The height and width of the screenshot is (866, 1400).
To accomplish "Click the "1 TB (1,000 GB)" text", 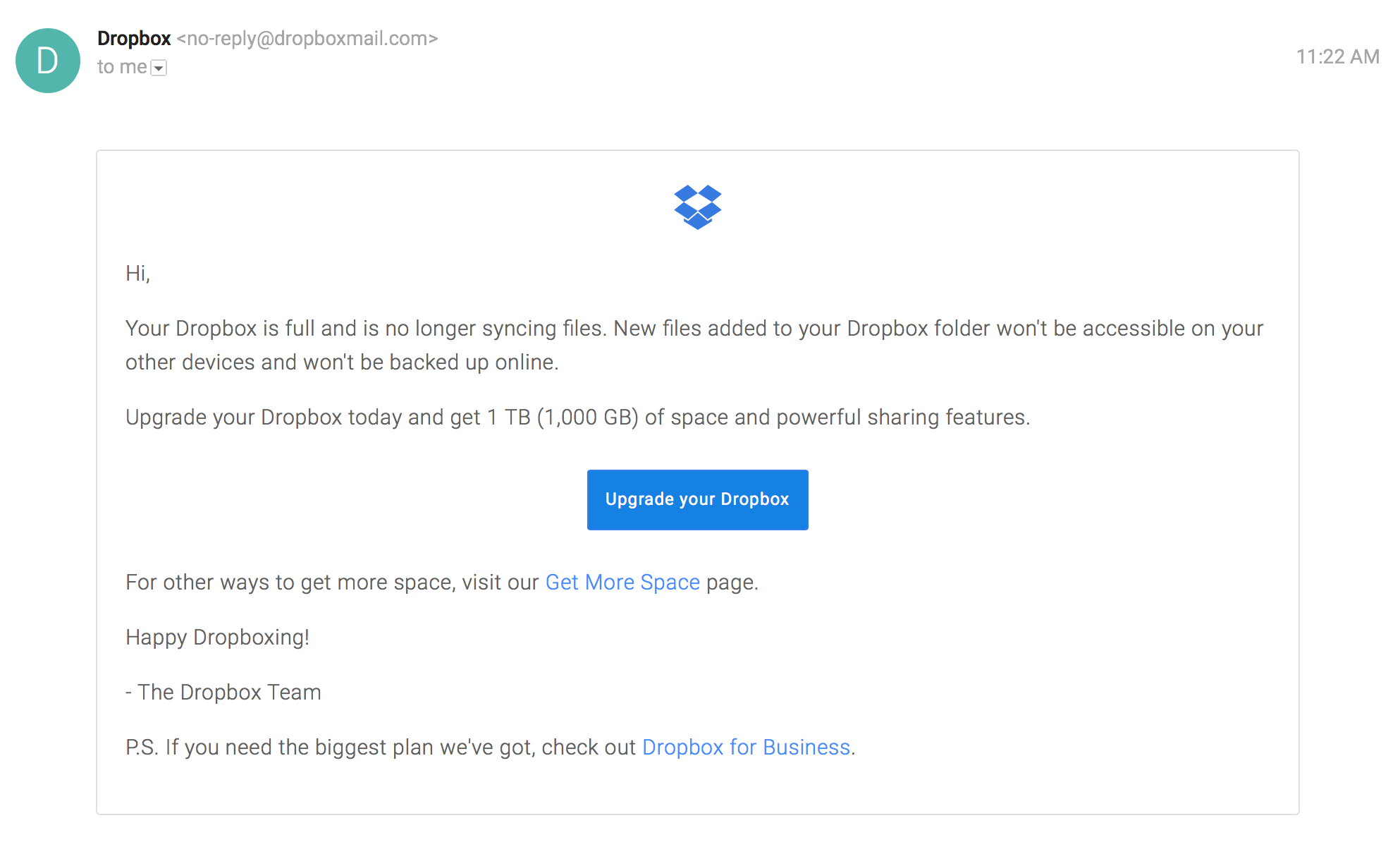I will click(563, 417).
